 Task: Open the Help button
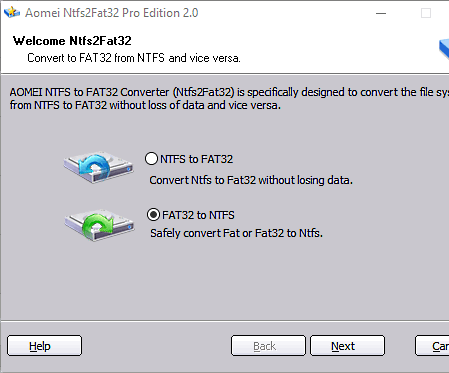44,346
